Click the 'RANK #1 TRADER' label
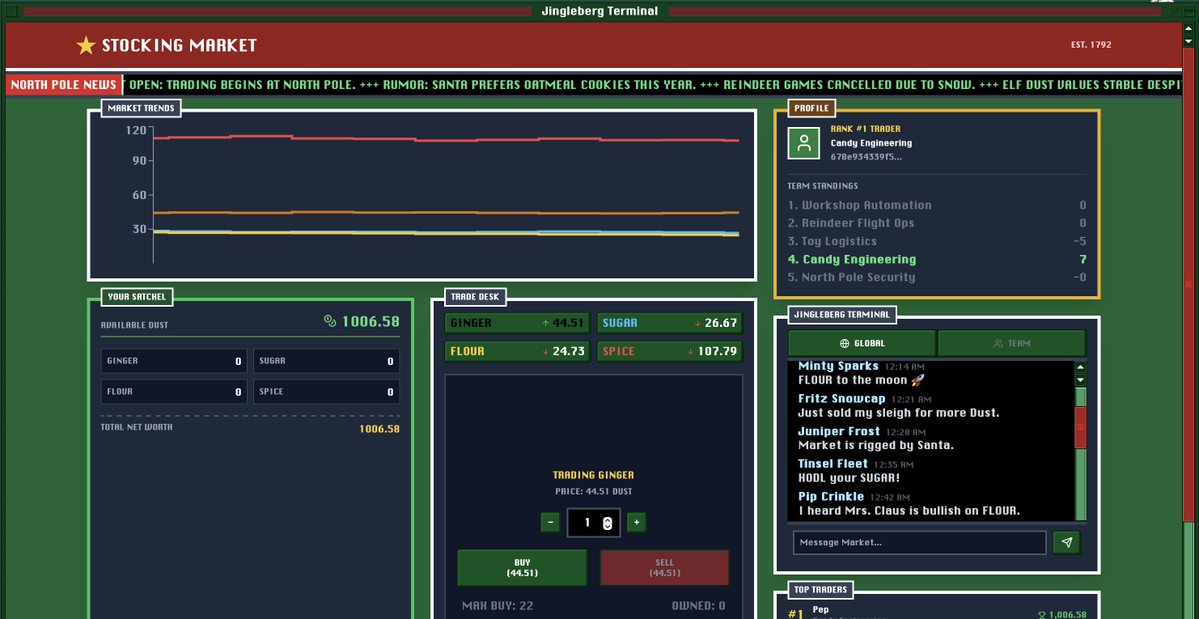Screen dimensions: 1199x619 click(866, 129)
